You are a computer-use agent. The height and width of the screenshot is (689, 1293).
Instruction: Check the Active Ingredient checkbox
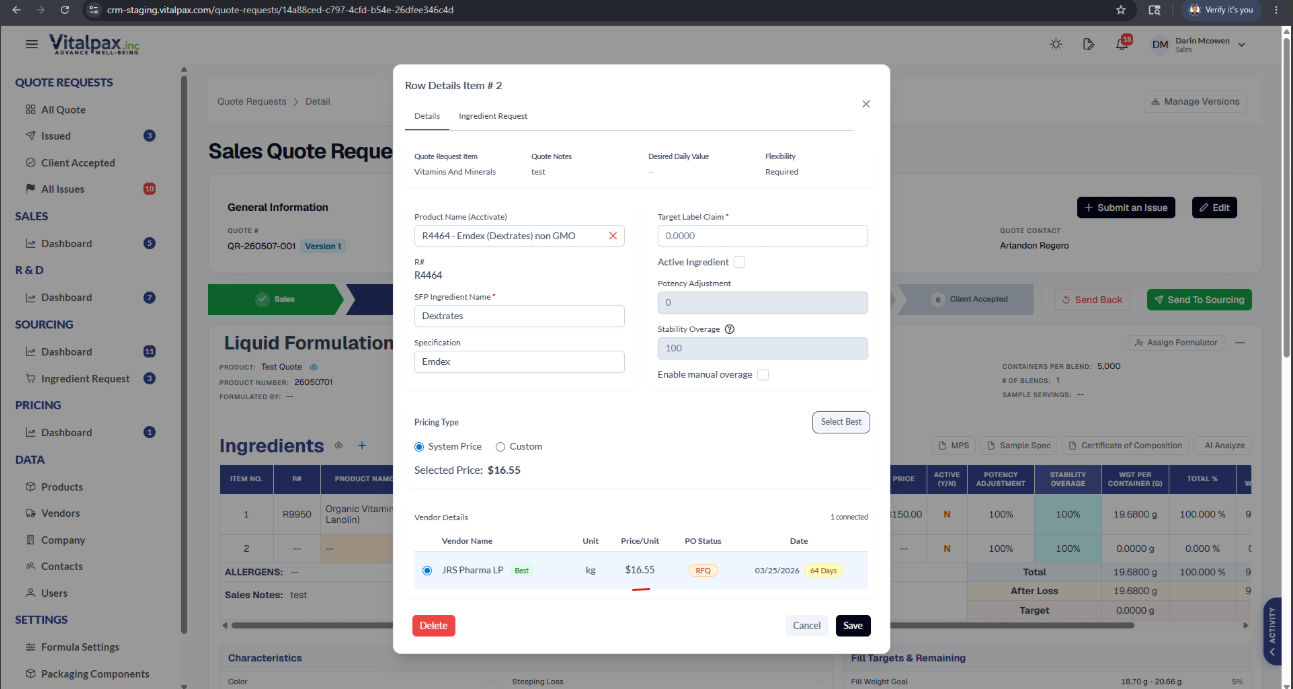click(x=739, y=262)
